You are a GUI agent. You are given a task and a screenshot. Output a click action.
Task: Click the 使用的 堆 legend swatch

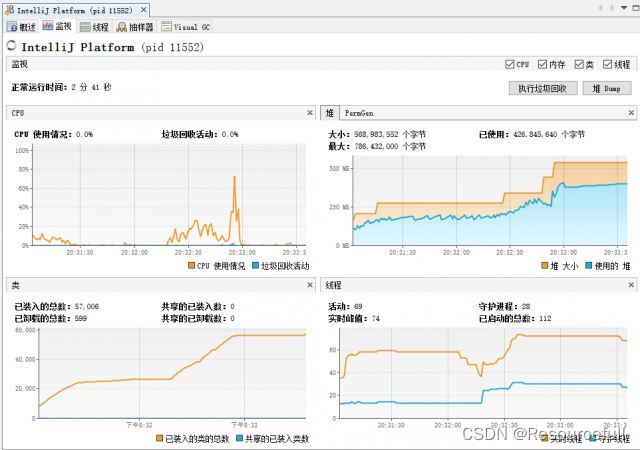(x=588, y=266)
